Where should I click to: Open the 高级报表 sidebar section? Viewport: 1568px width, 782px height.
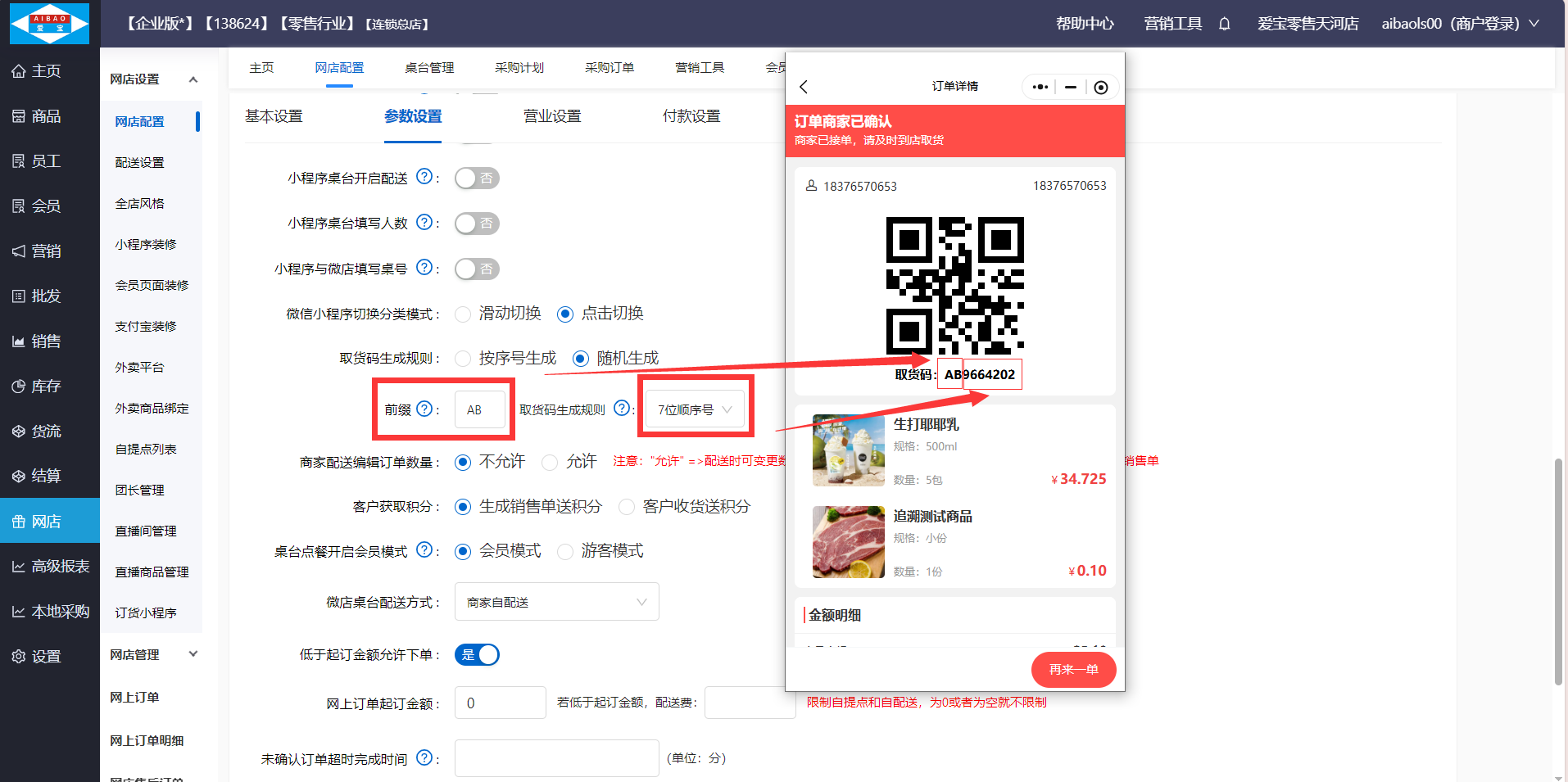point(49,567)
